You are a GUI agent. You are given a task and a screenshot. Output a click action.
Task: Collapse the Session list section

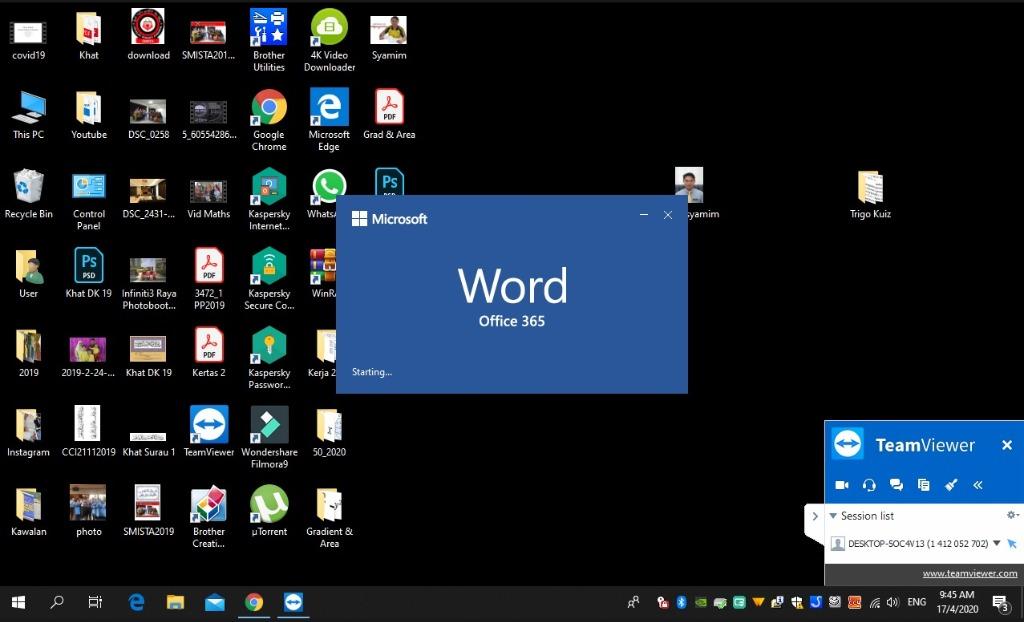[x=833, y=516]
